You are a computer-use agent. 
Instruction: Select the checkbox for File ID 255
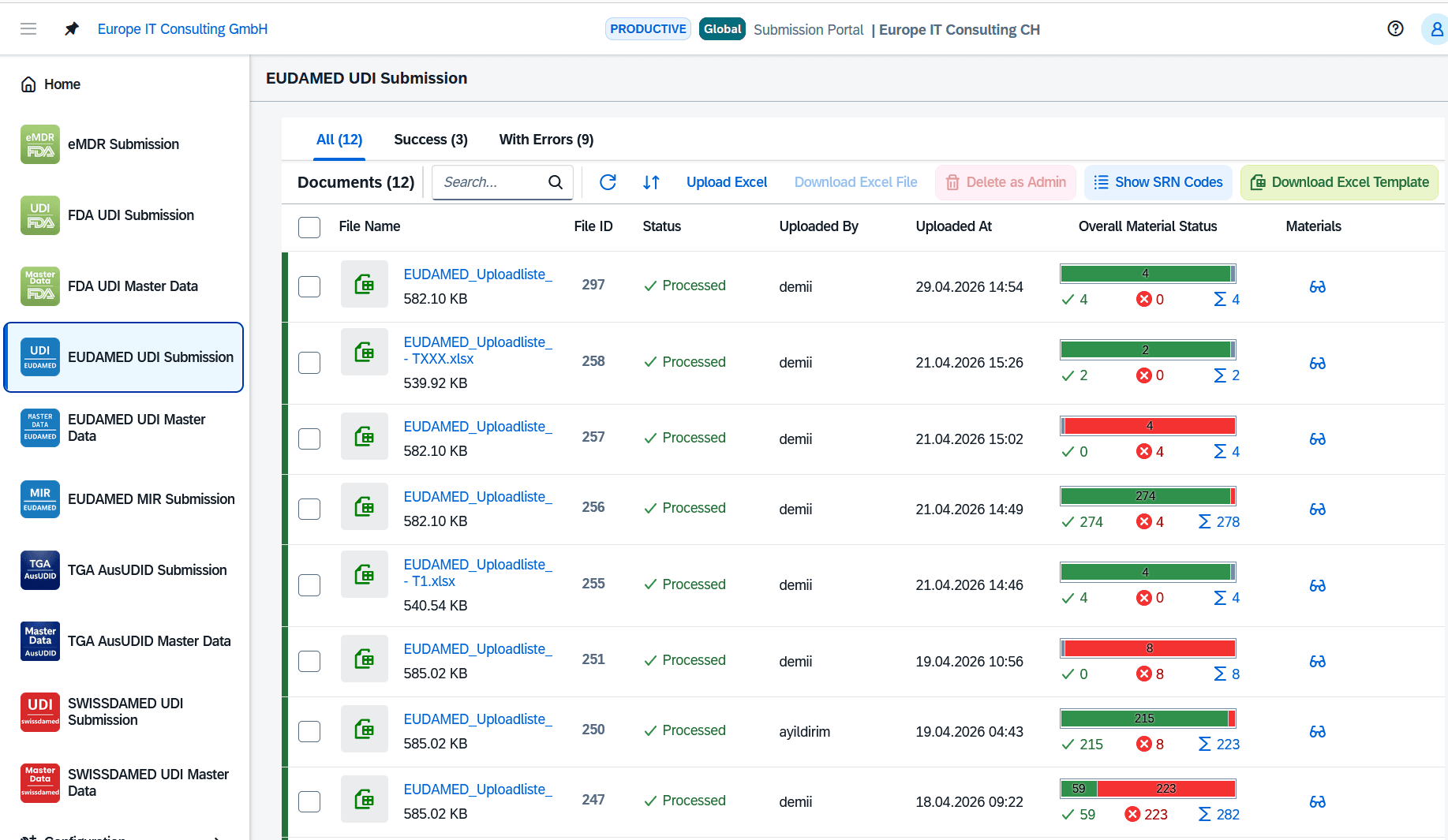[309, 585]
